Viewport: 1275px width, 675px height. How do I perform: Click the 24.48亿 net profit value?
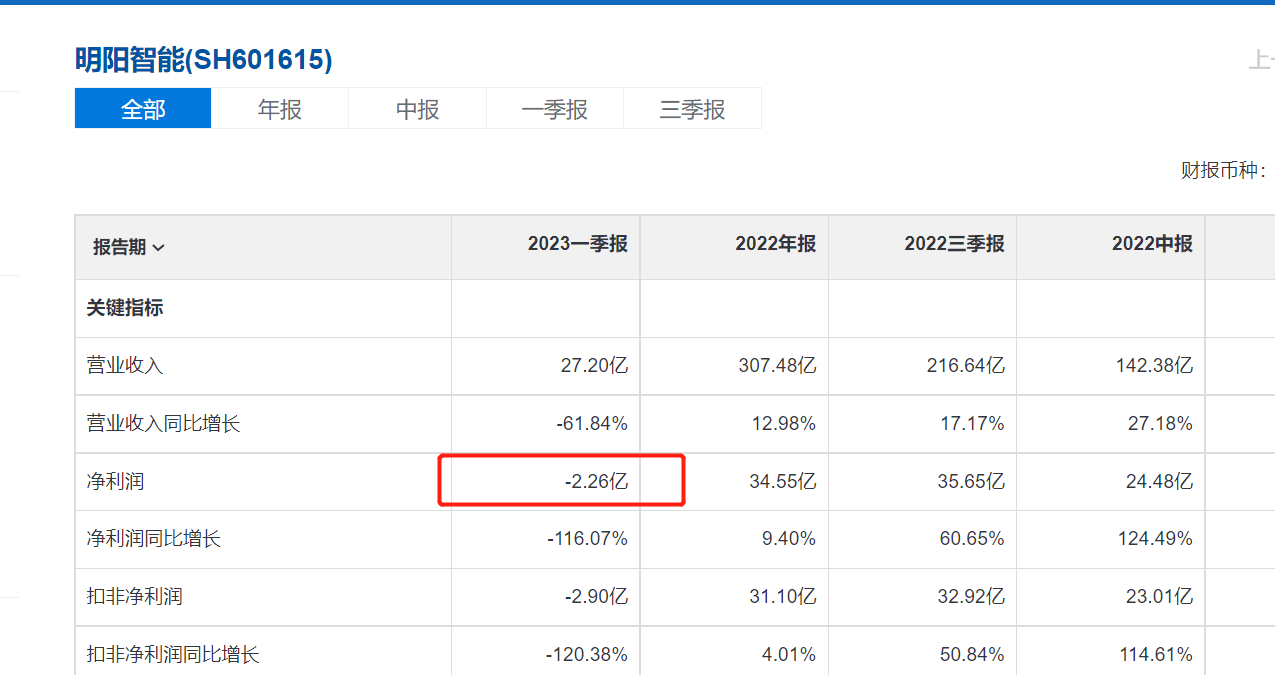click(1160, 482)
